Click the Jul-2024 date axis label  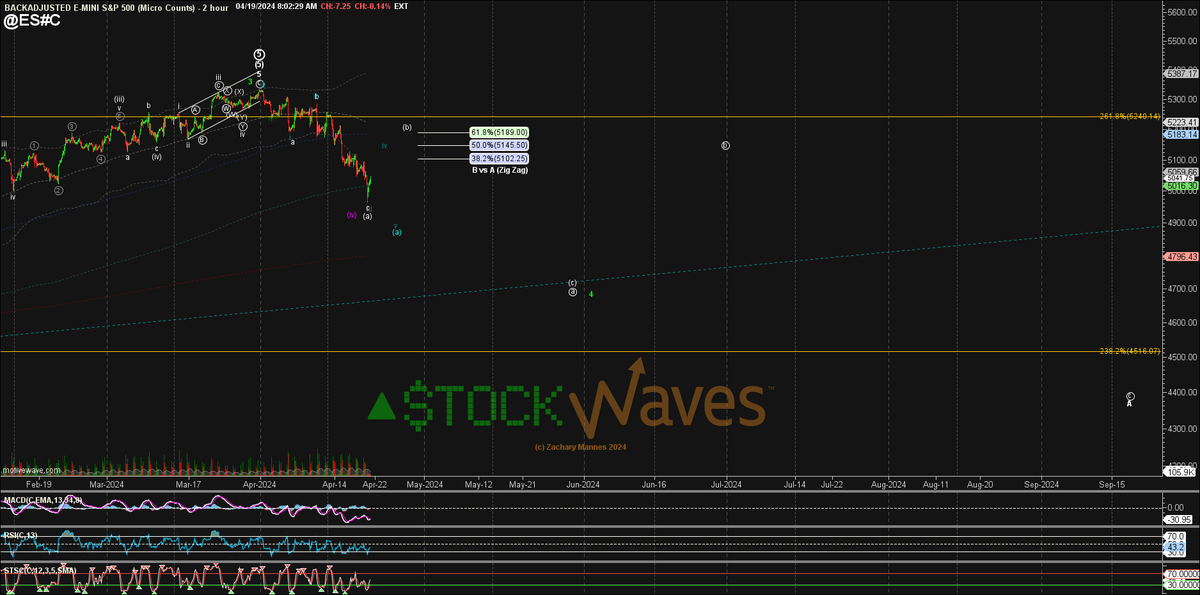725,484
